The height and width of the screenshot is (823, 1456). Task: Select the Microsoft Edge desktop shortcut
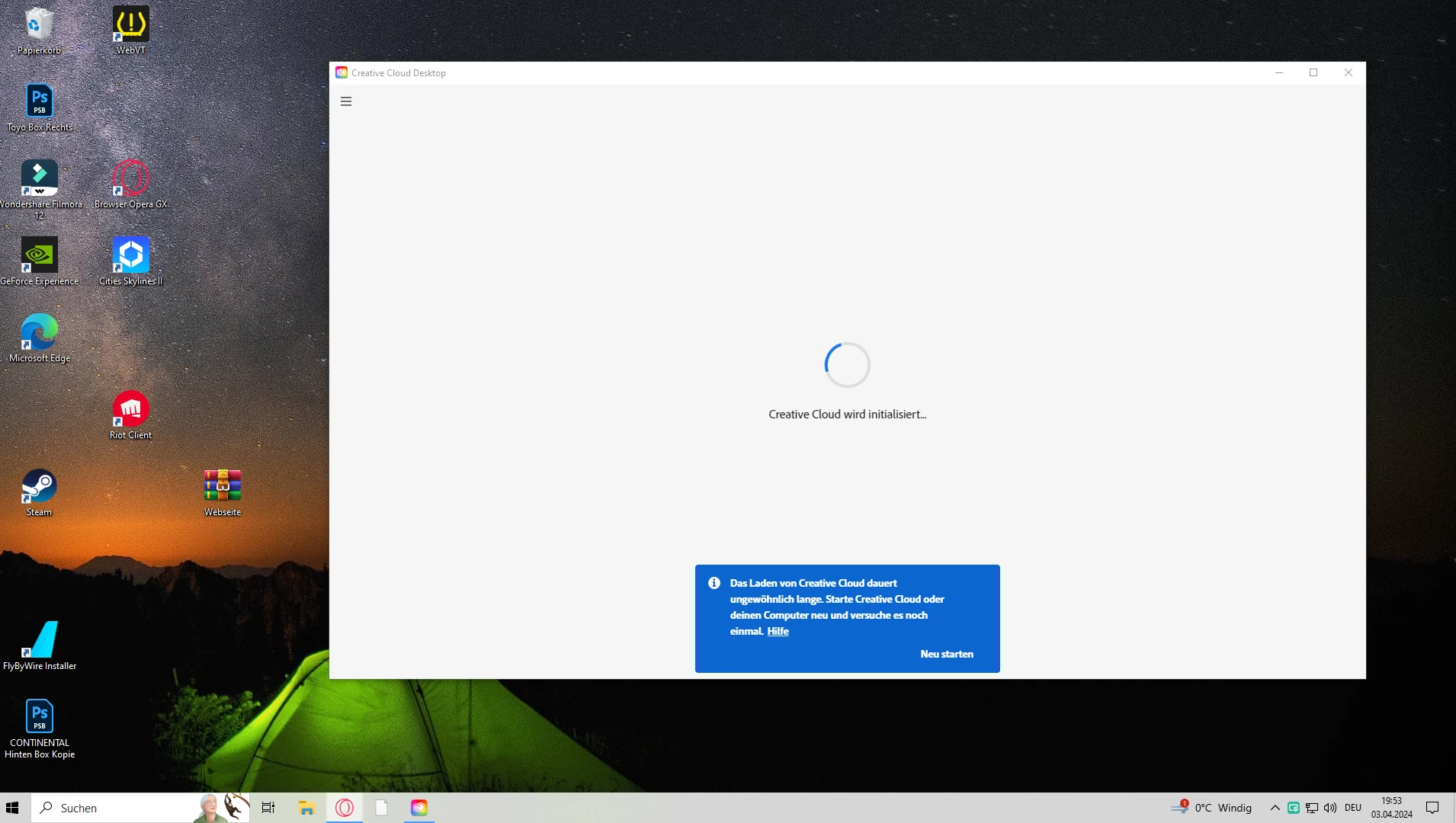(x=40, y=338)
